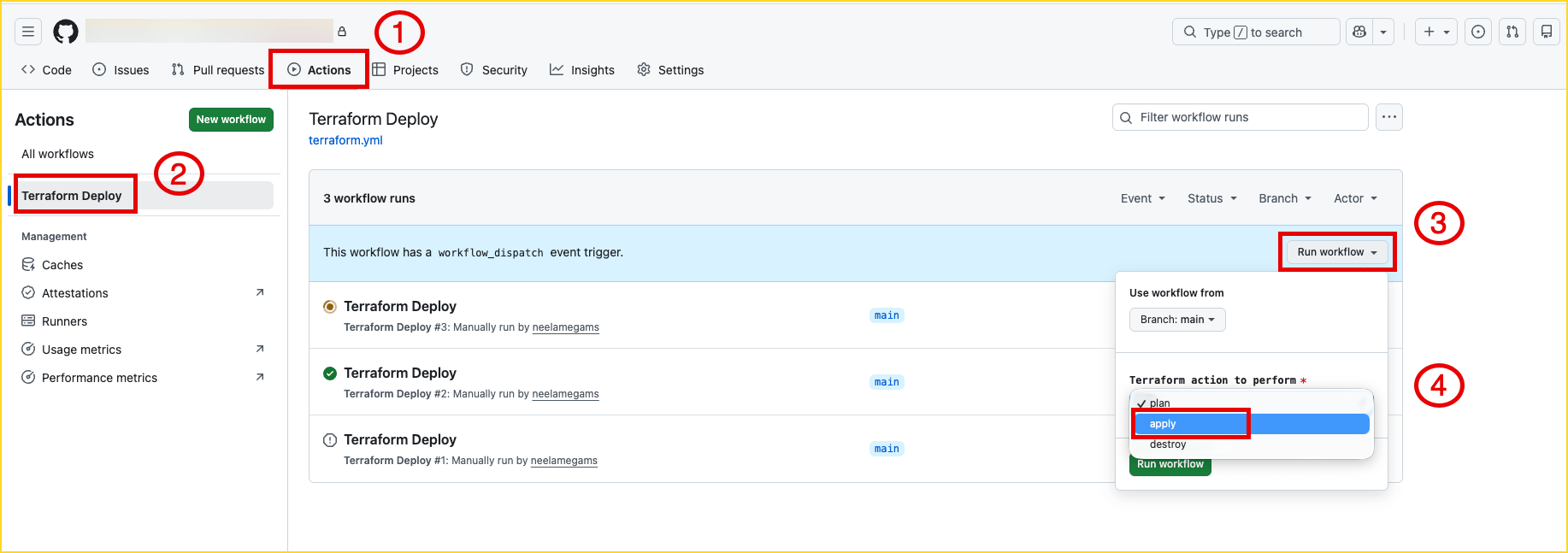This screenshot has width=1568, height=553.
Task: Click the green Run workflow submit button
Action: (1170, 465)
